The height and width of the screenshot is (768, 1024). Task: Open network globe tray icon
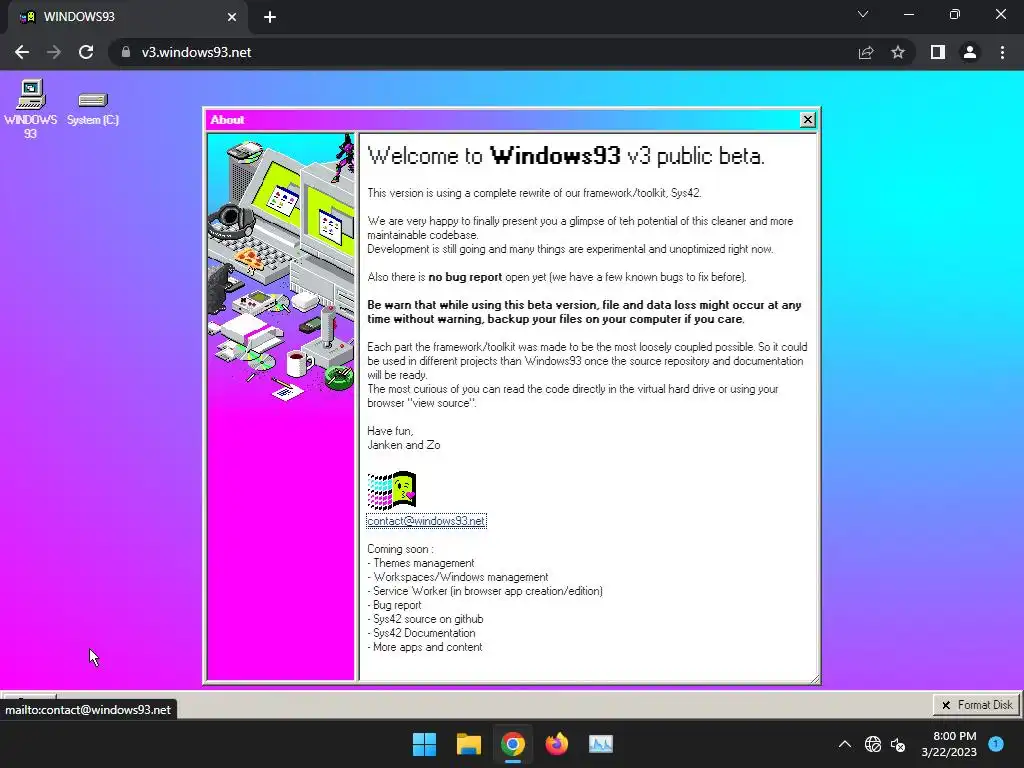click(x=872, y=744)
